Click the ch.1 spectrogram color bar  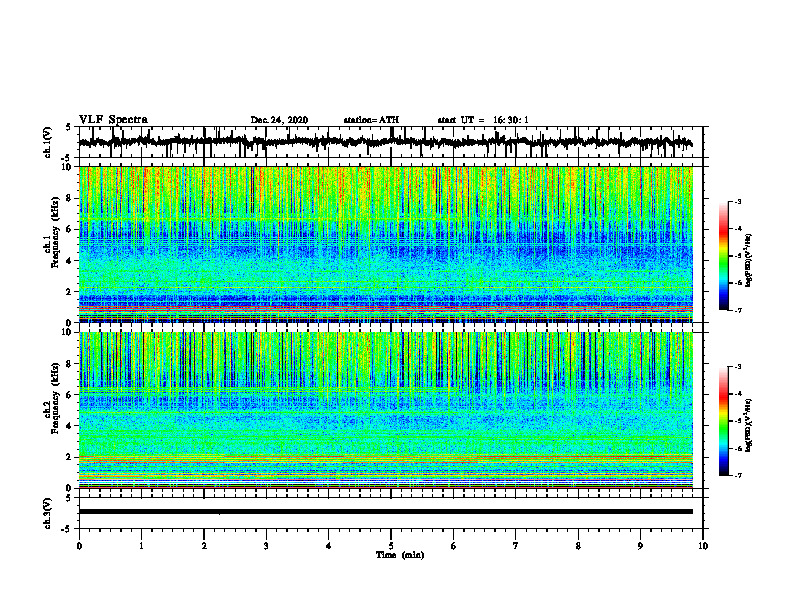click(724, 256)
